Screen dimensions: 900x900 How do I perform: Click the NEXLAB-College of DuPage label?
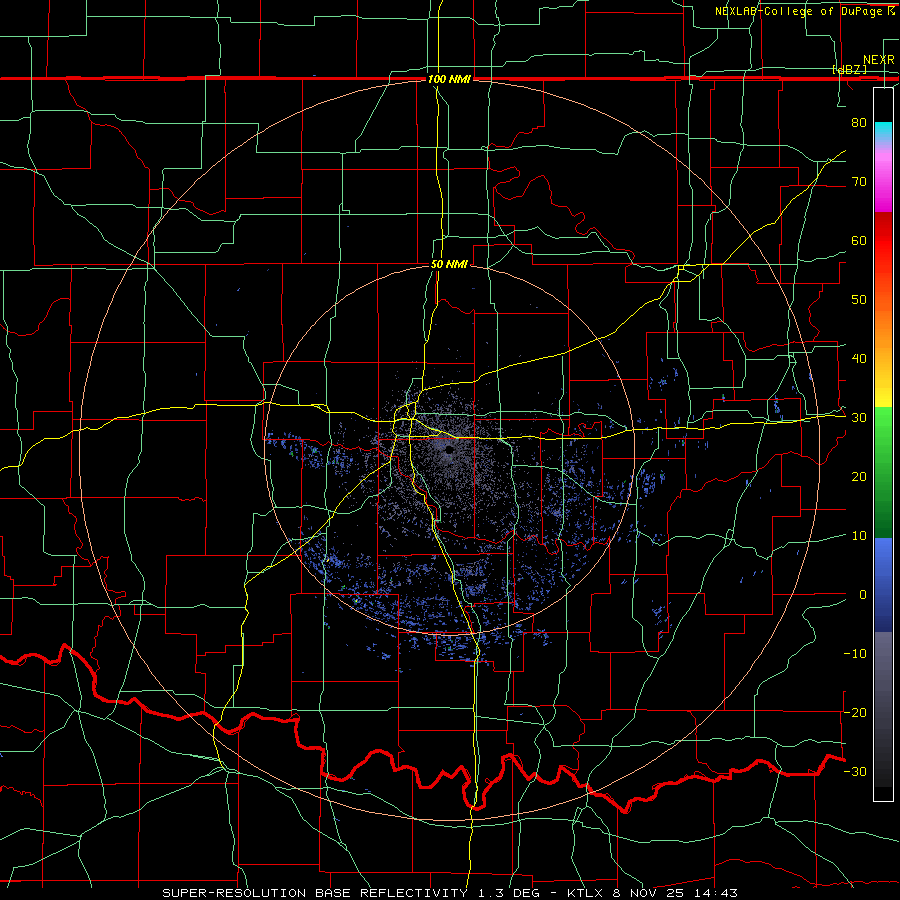tap(804, 11)
